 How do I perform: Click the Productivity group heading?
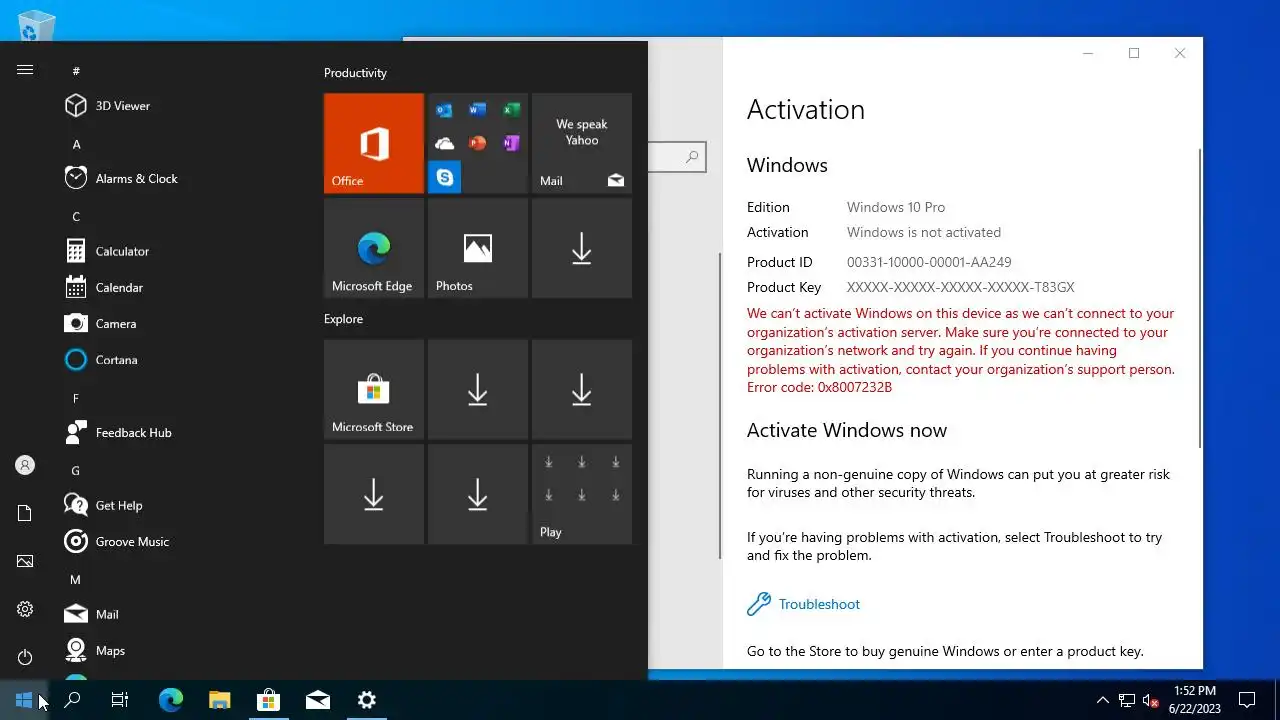pos(355,73)
